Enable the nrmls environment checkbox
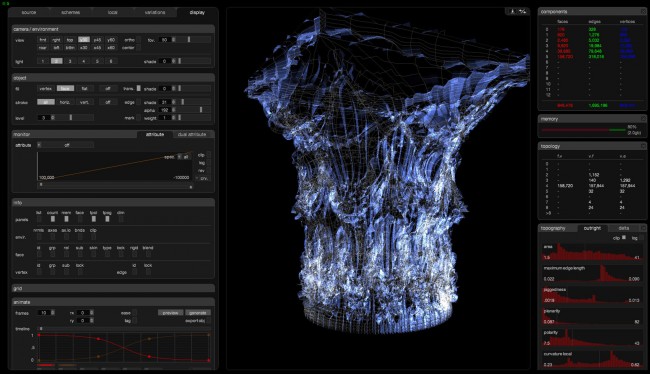Viewport: 650px width, 374px height. [39, 236]
